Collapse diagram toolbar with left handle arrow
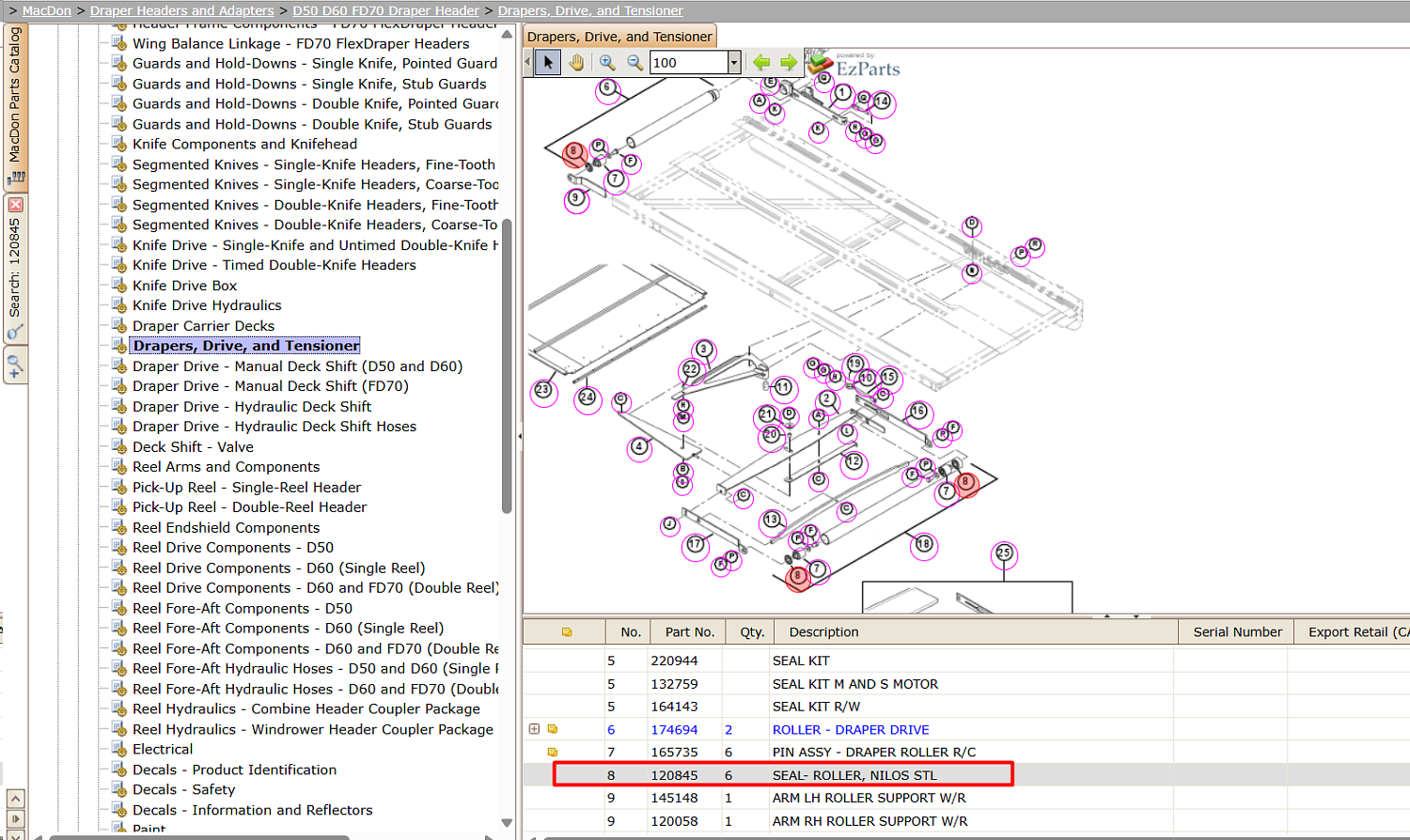Image resolution: width=1410 pixels, height=840 pixels. pos(527,62)
